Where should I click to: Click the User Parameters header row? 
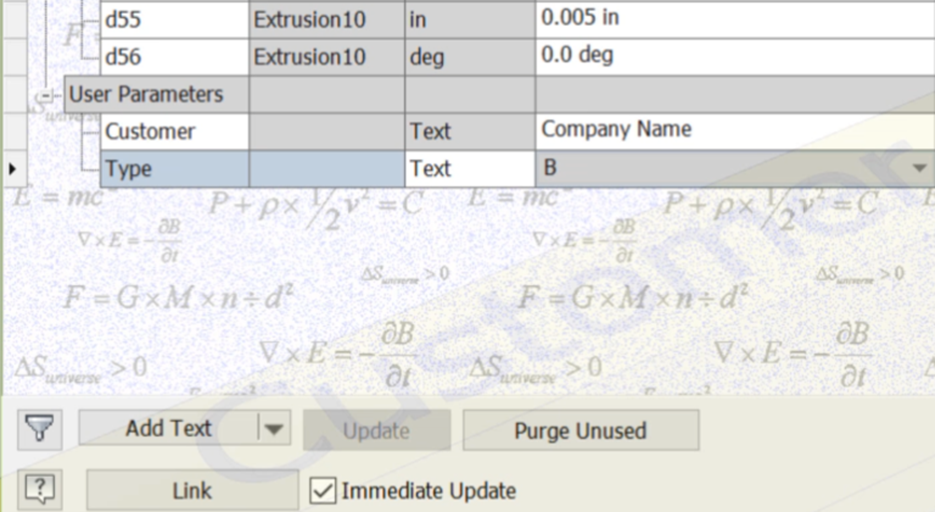pos(499,94)
